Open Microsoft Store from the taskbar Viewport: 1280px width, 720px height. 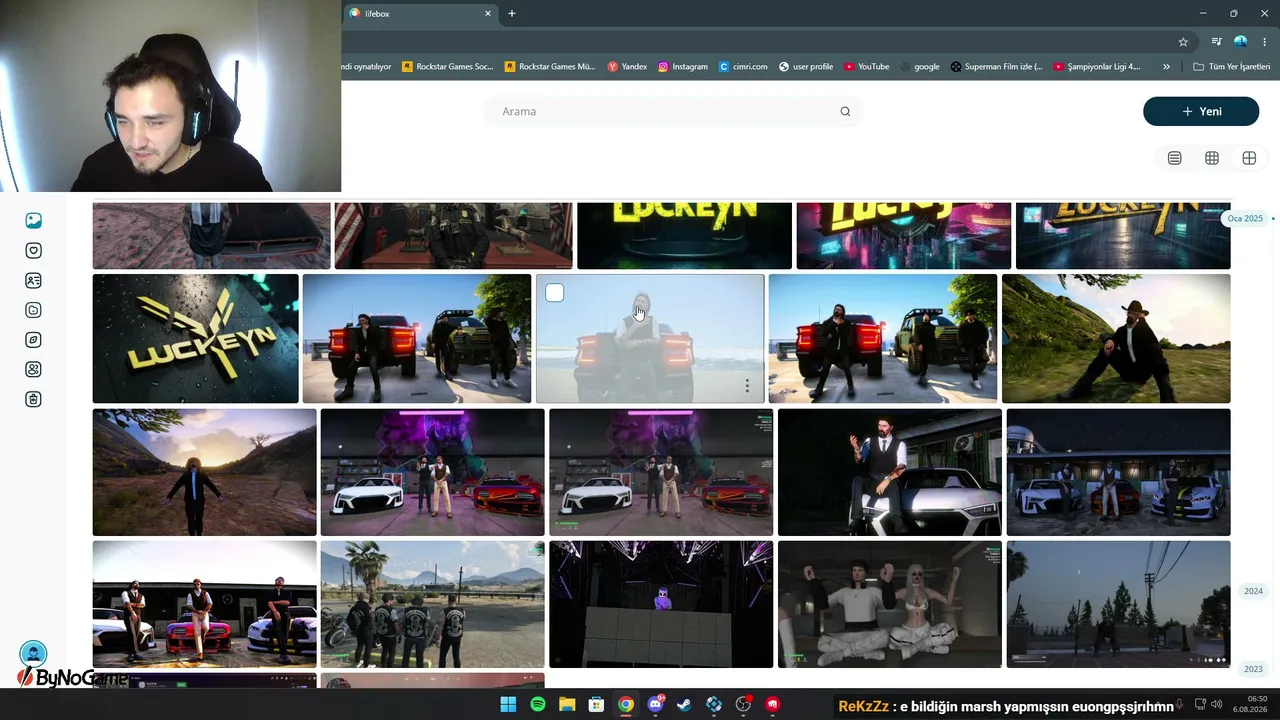point(596,704)
